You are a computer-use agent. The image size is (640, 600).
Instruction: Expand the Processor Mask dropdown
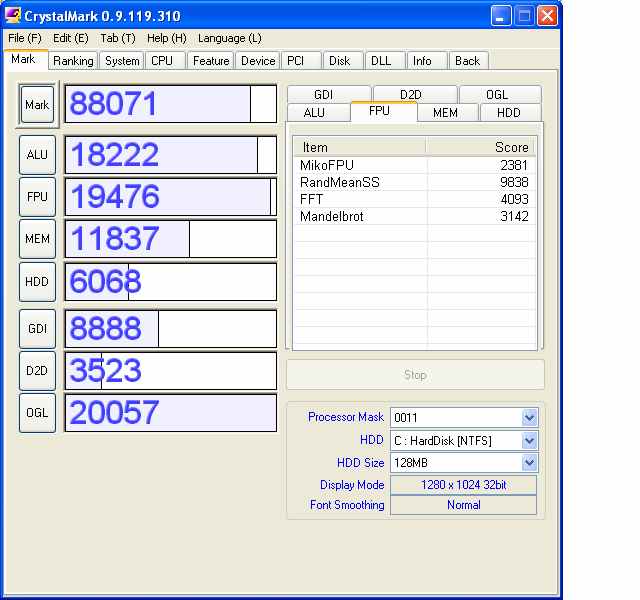[529, 417]
